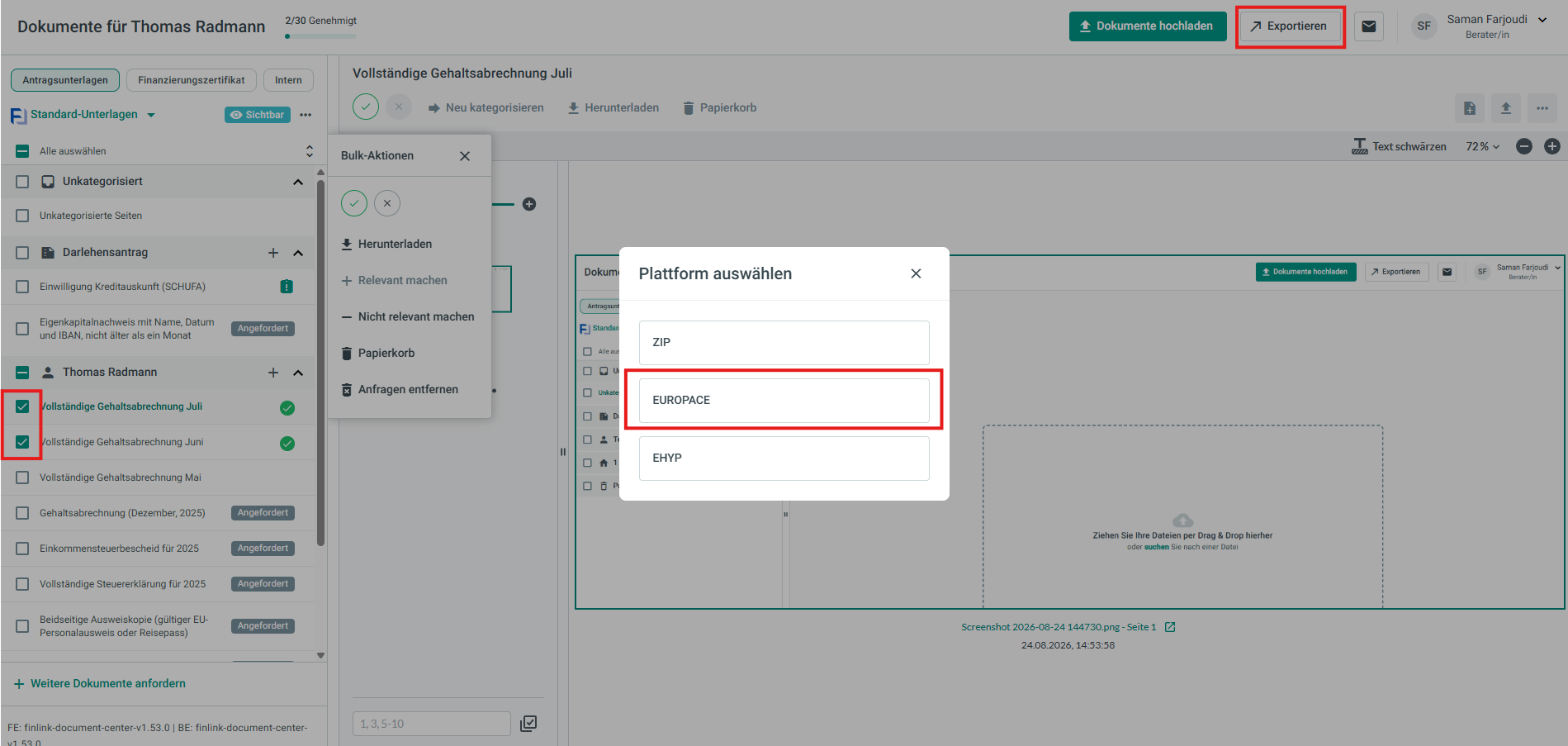Switch to the Finanzierungszertifikat tab
Viewport: 1568px width, 746px height.
[x=192, y=80]
